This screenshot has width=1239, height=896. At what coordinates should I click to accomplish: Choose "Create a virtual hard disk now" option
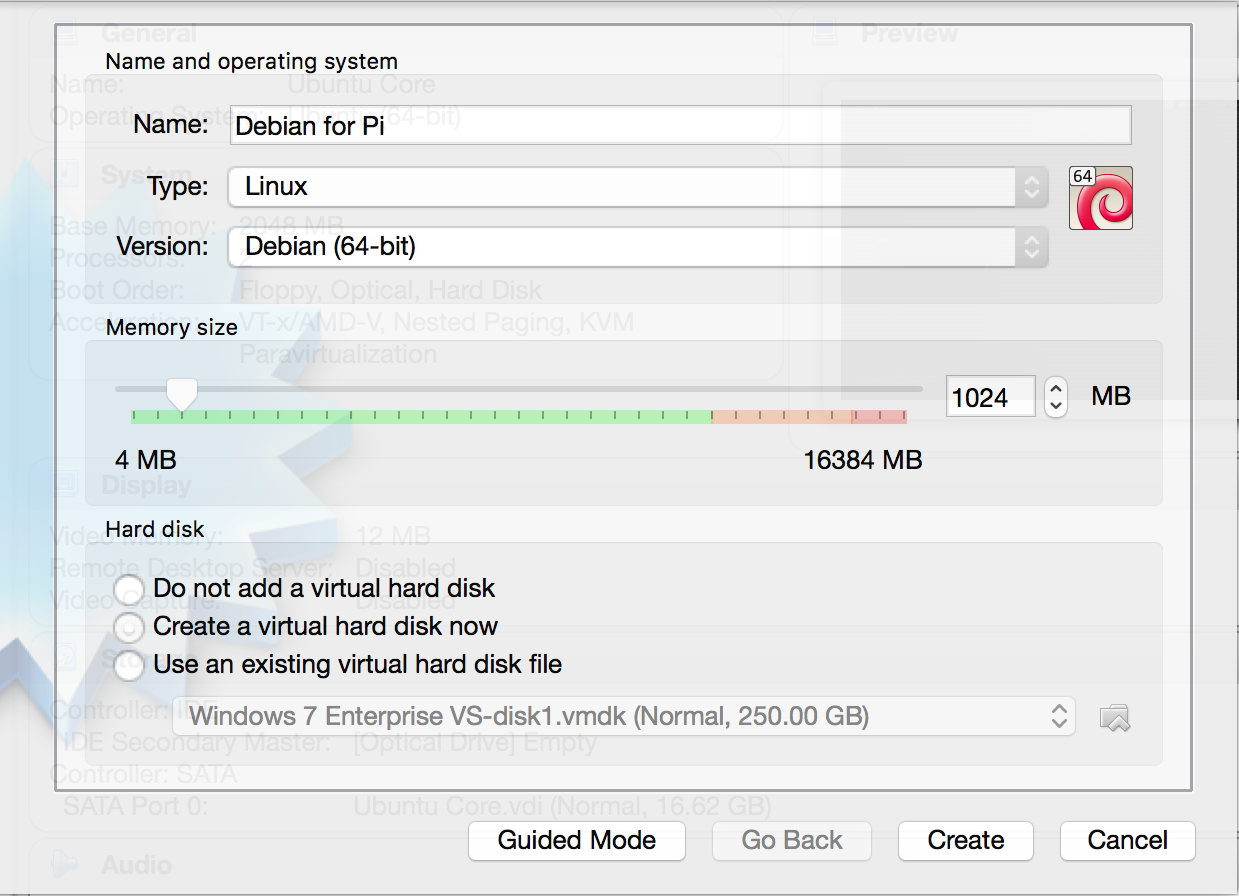(129, 627)
